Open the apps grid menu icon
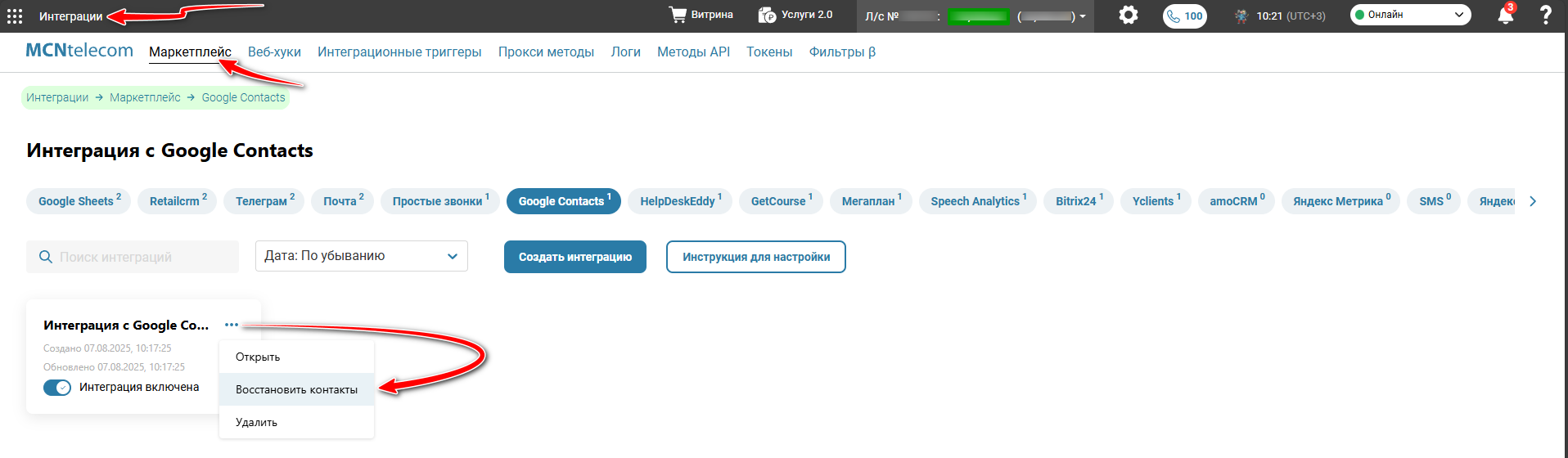 (15, 16)
